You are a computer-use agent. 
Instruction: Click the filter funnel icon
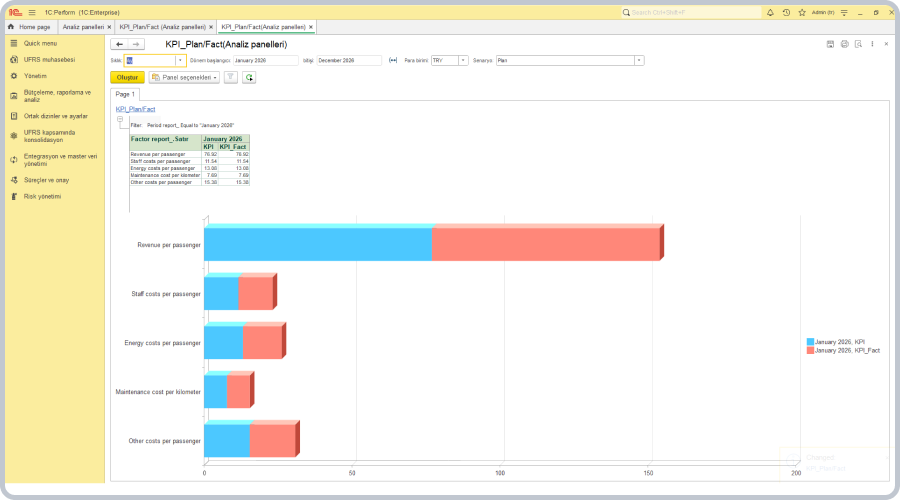pos(230,77)
